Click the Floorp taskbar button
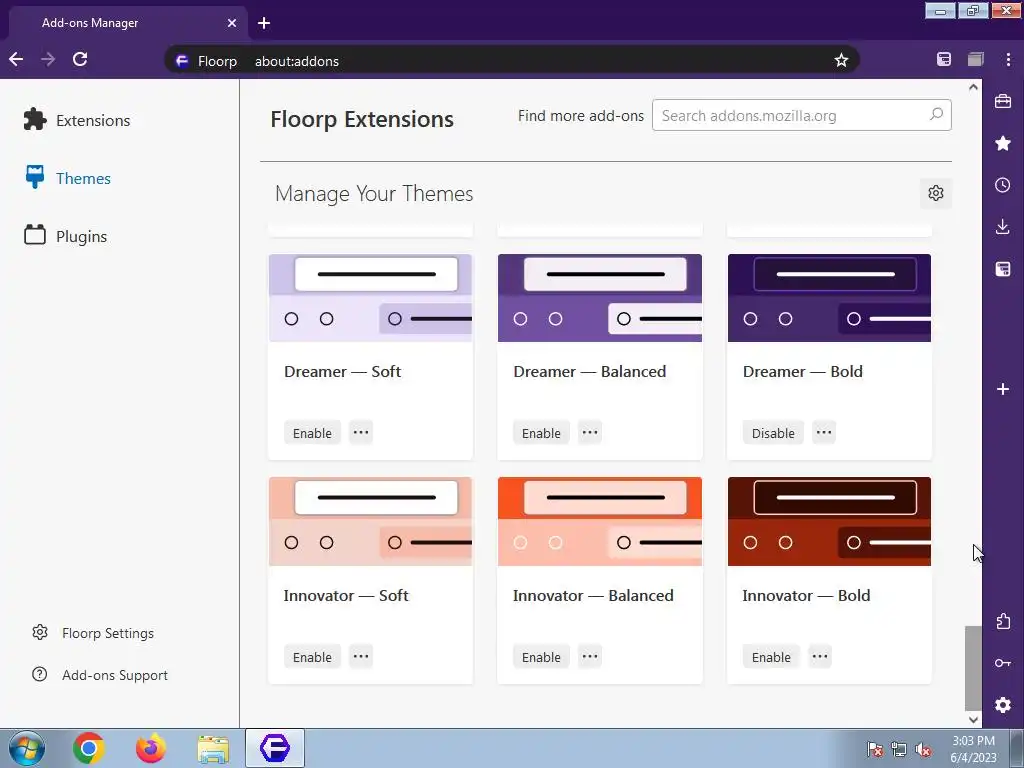 coord(275,748)
